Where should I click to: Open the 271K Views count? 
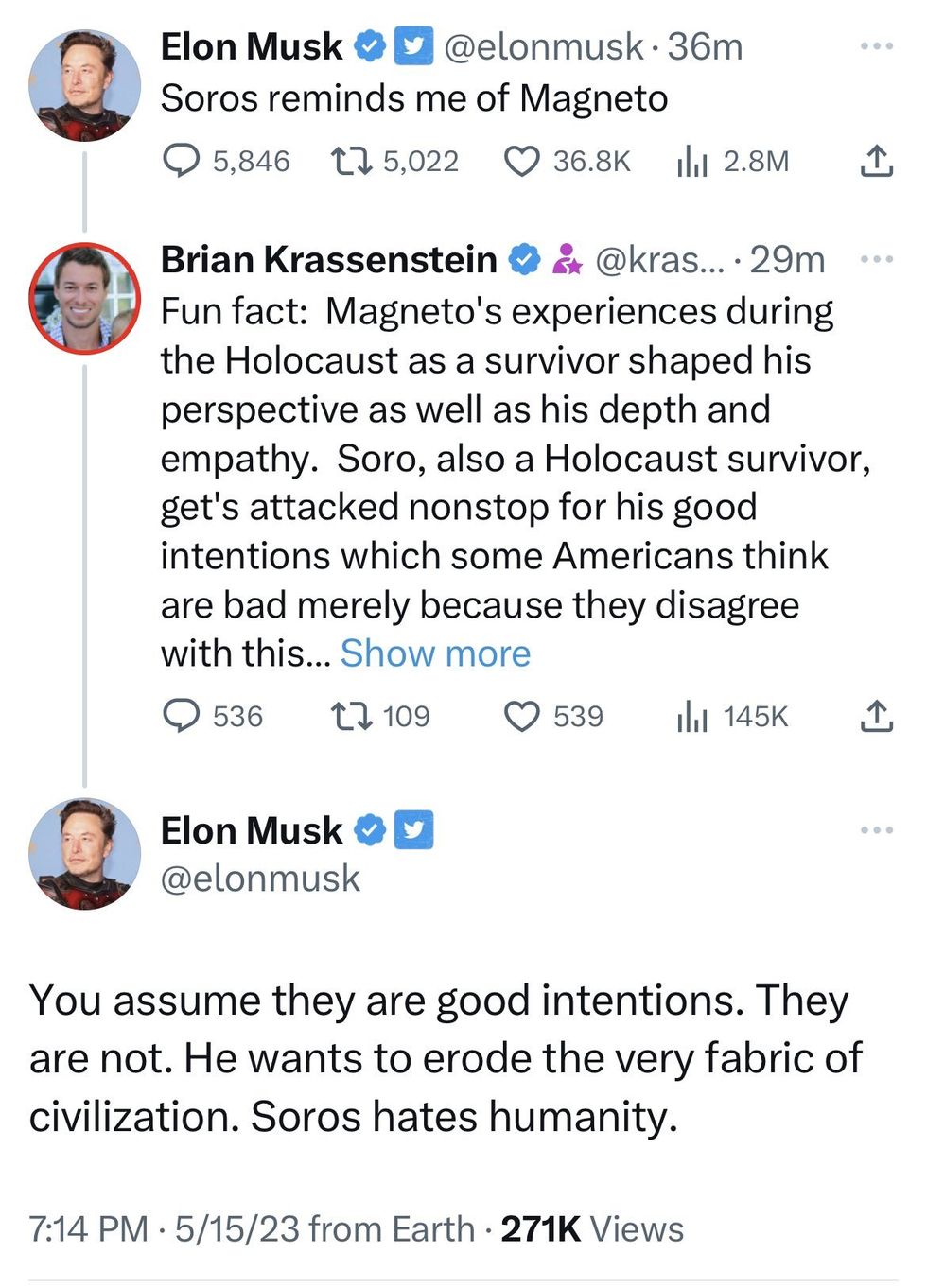point(591,1228)
